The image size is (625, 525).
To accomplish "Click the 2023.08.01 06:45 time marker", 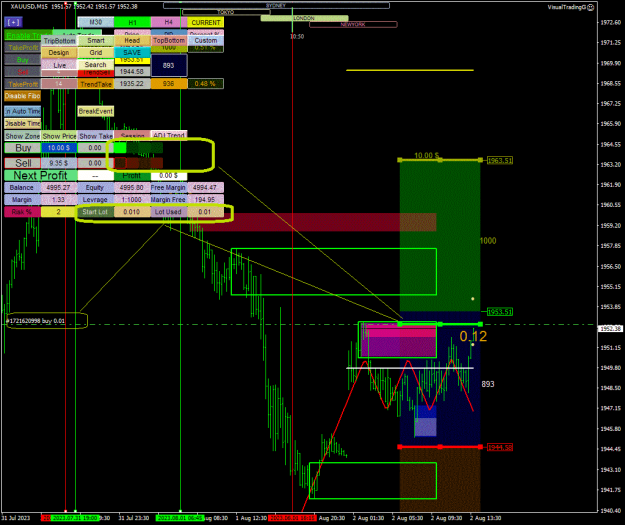I will [180, 518].
